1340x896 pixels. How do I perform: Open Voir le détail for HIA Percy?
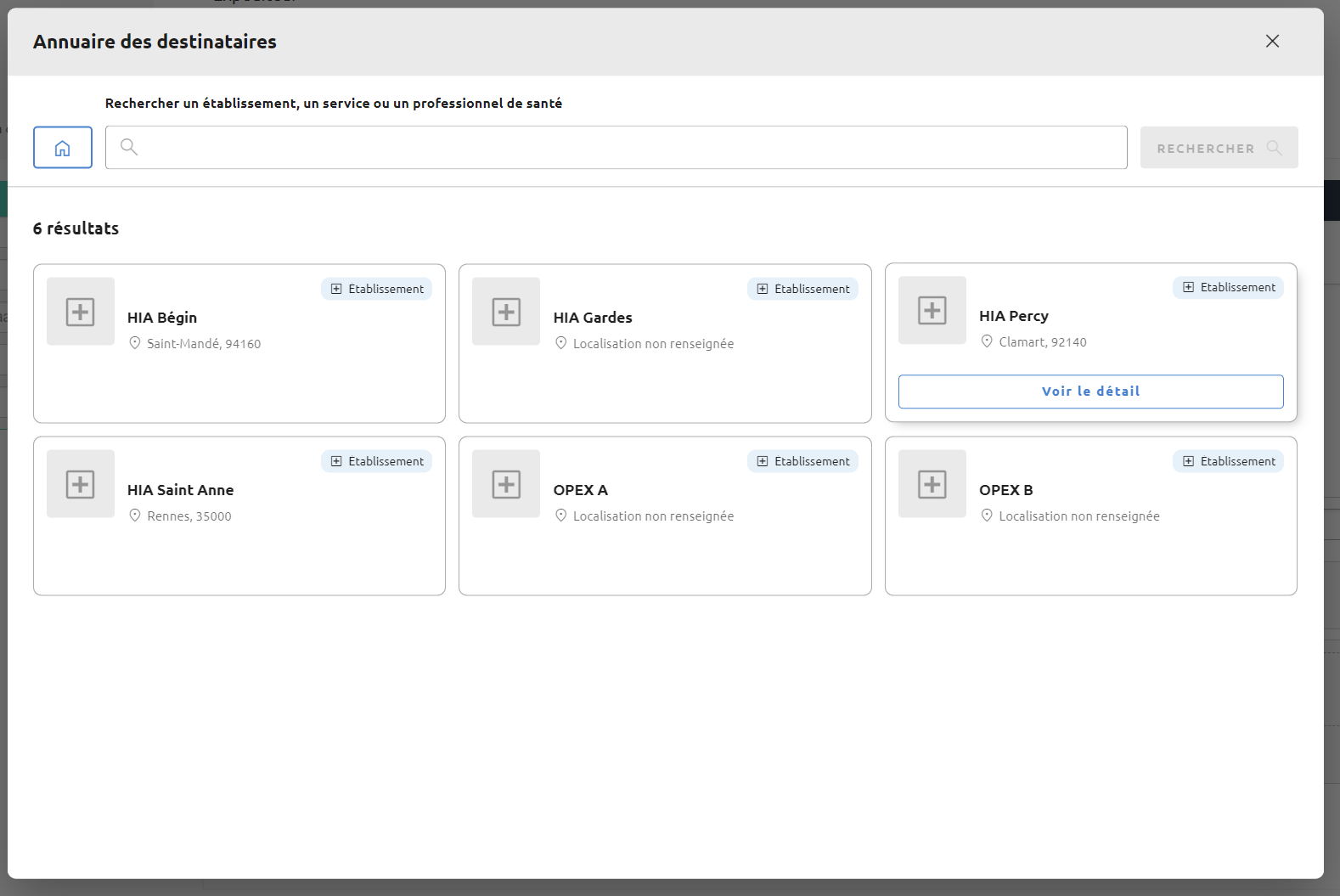[1091, 392]
